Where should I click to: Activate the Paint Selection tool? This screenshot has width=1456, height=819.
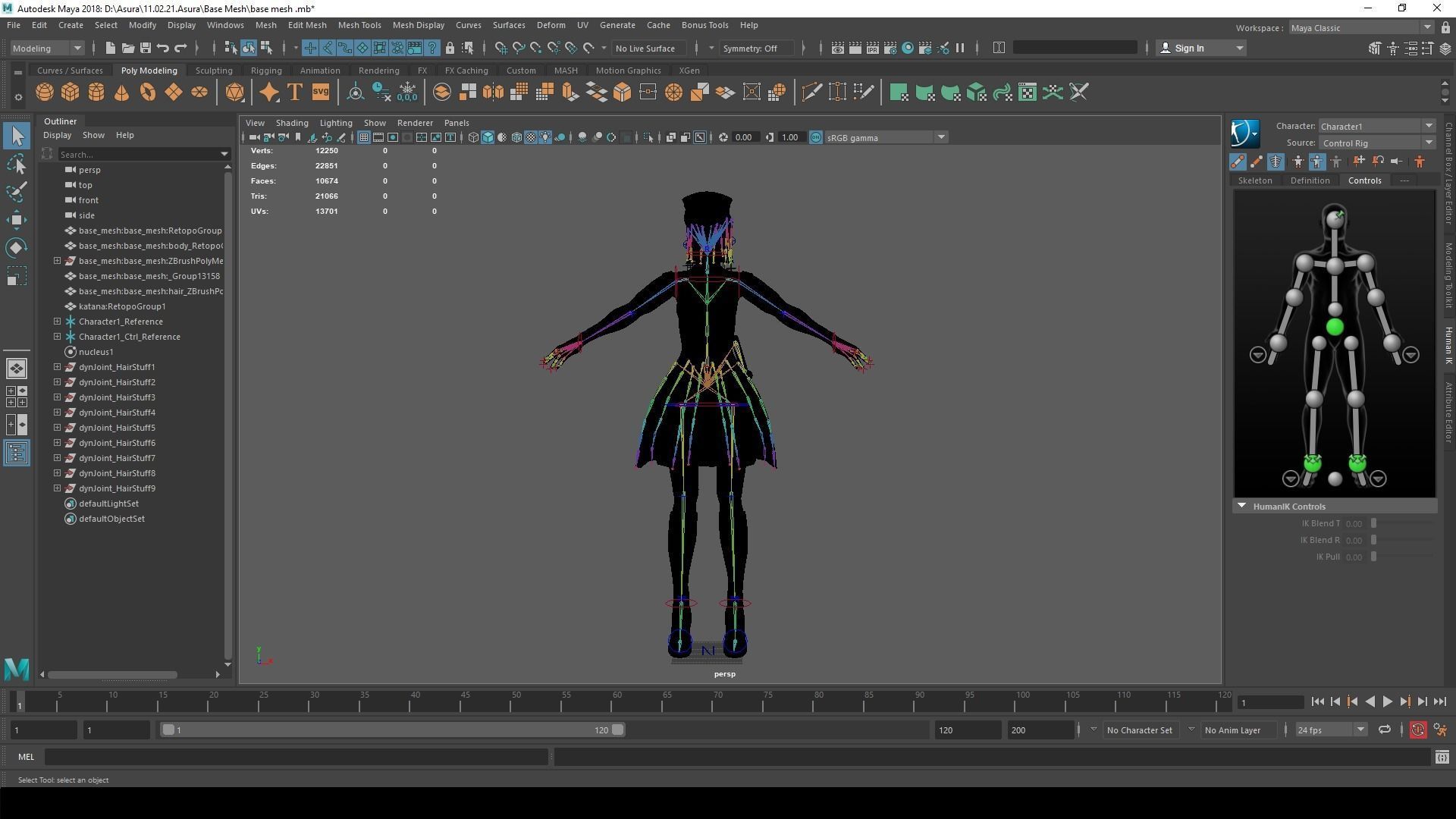tap(17, 191)
